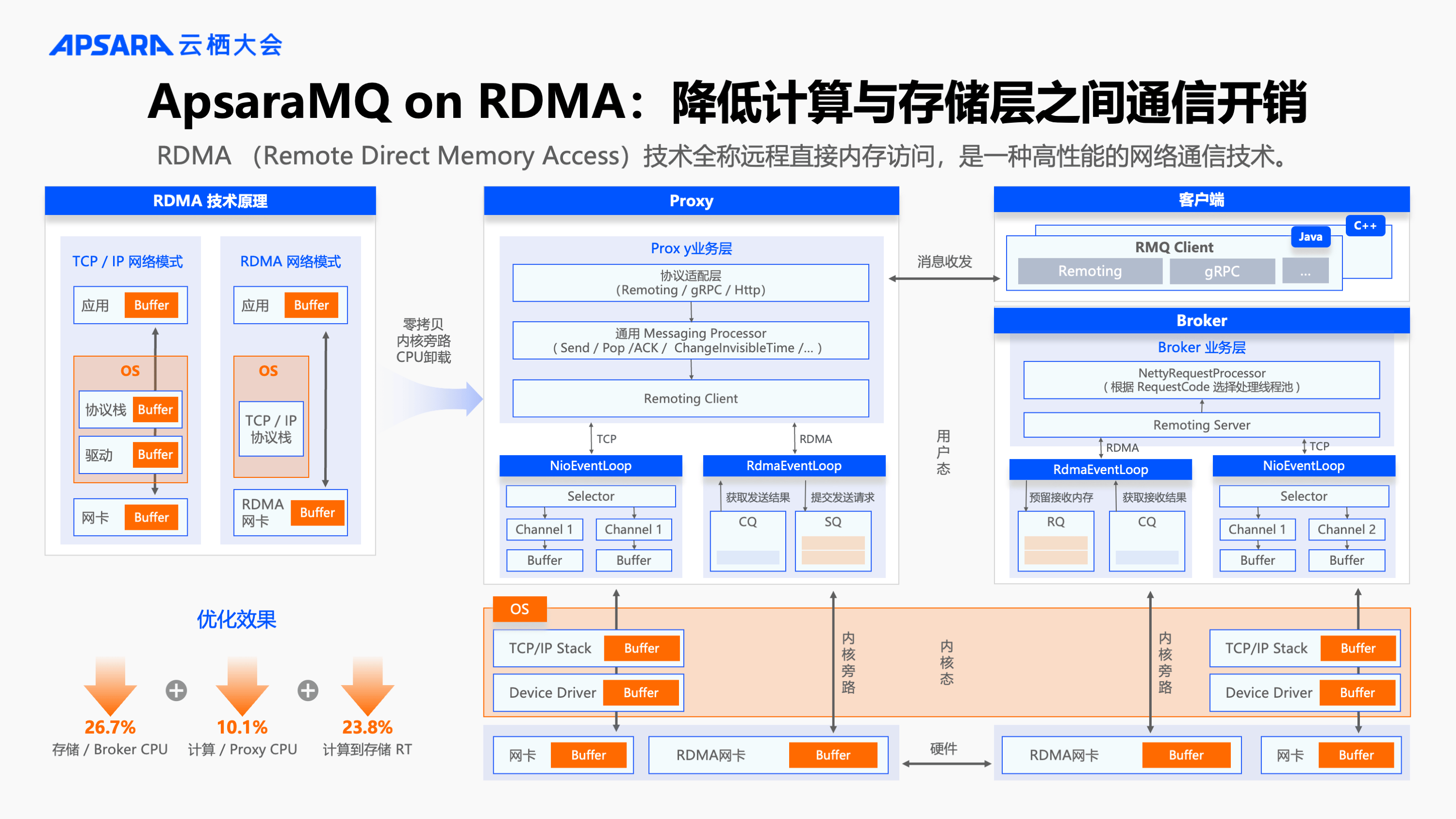This screenshot has height=819, width=1456.
Task: Click the gRPC button in RMQ Client
Action: pos(1222,271)
